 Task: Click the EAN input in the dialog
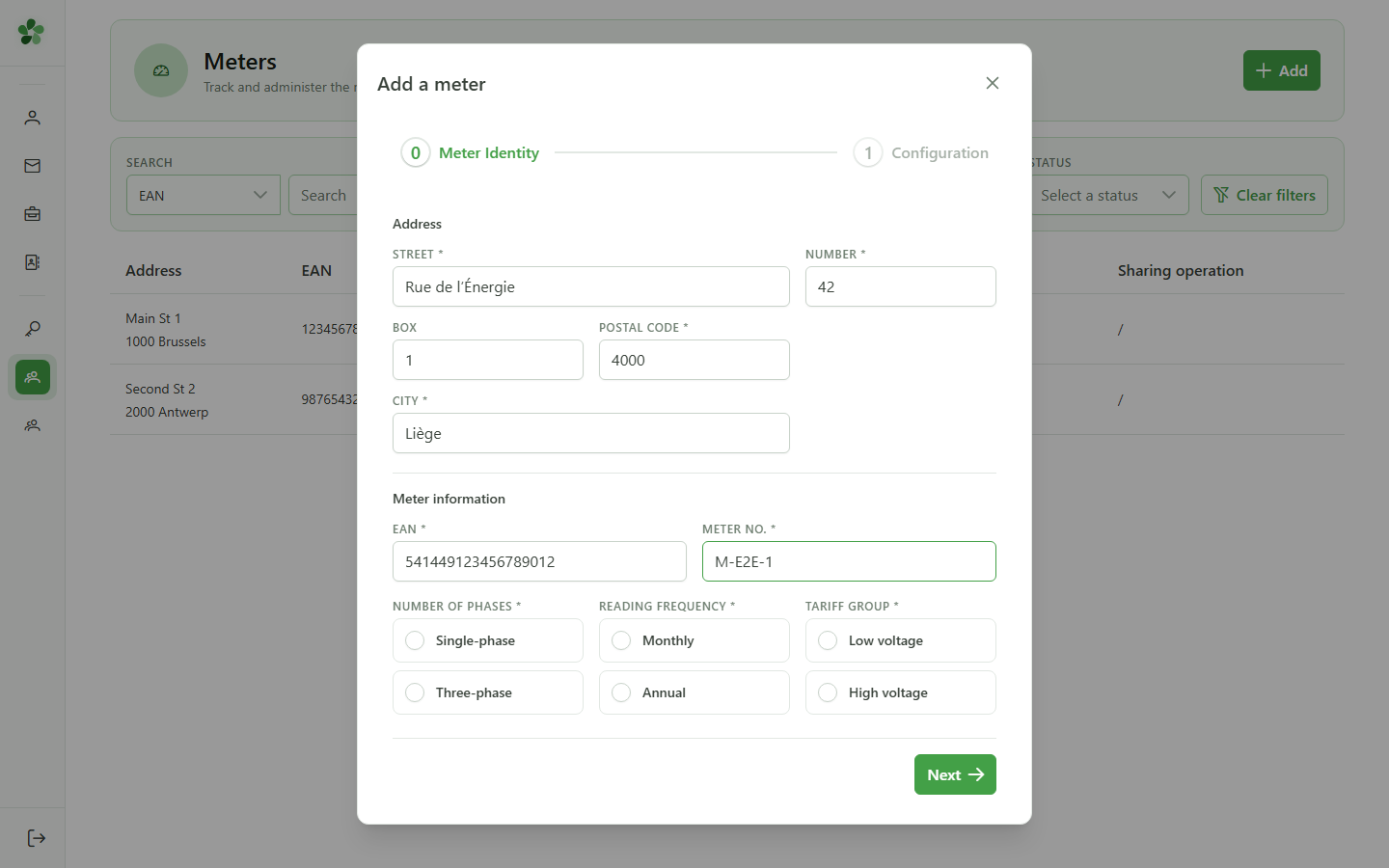(539, 561)
